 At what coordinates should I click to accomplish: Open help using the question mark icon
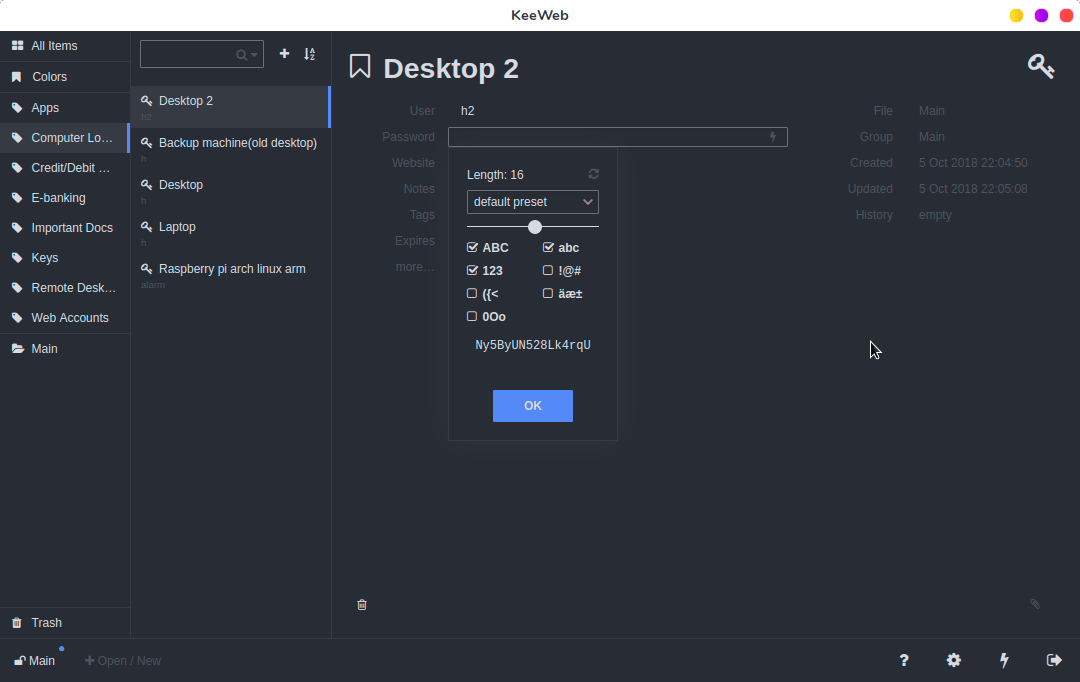(904, 660)
